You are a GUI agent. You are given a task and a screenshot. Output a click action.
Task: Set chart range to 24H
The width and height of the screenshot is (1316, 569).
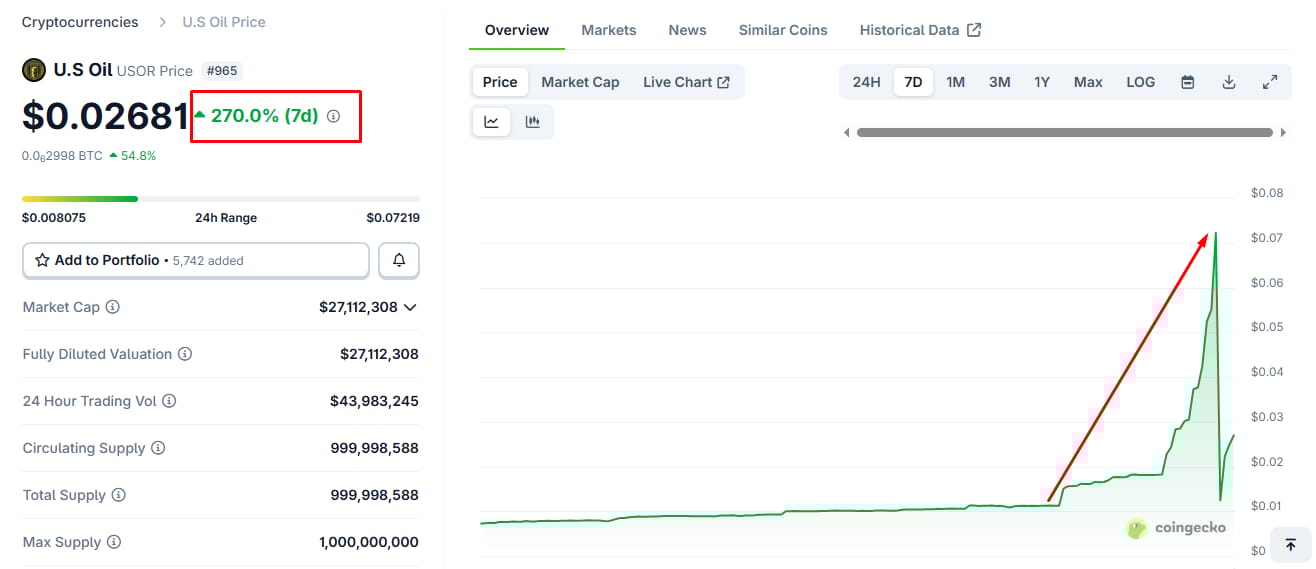pyautogui.click(x=866, y=82)
